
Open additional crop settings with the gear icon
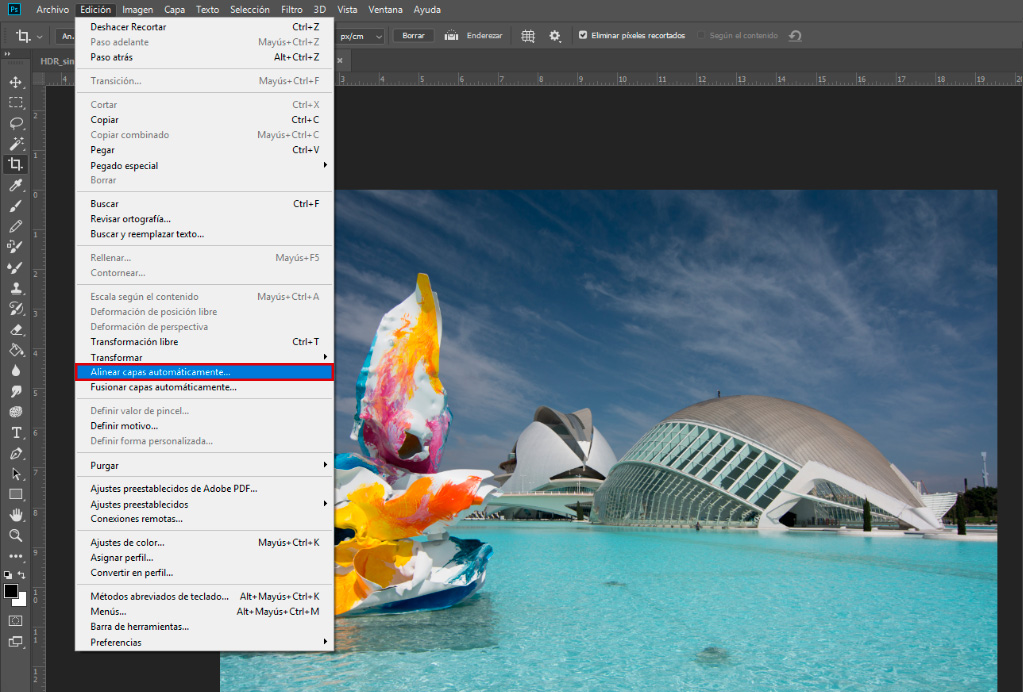click(554, 36)
